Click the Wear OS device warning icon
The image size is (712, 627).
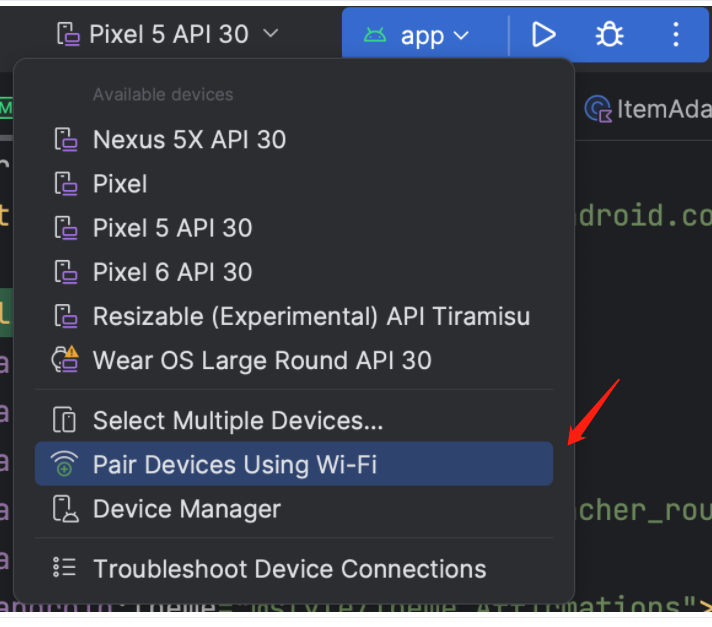(x=65, y=360)
